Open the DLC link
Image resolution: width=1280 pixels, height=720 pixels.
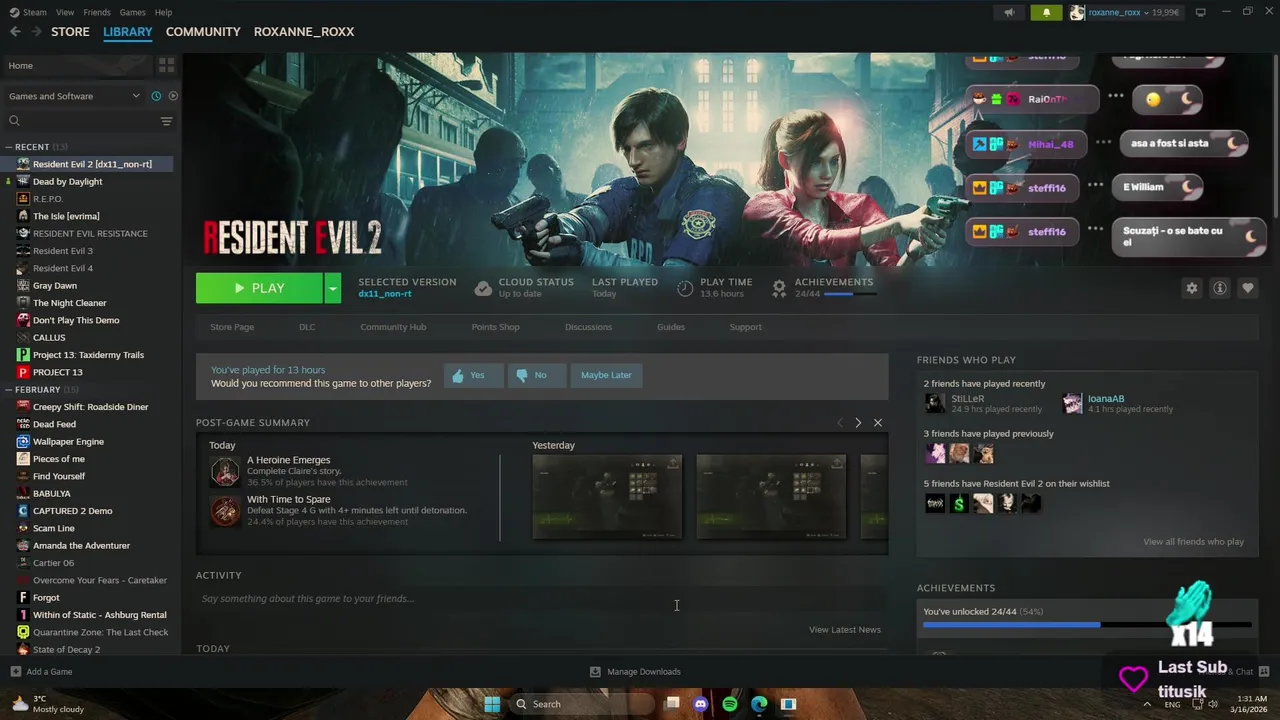coord(307,327)
